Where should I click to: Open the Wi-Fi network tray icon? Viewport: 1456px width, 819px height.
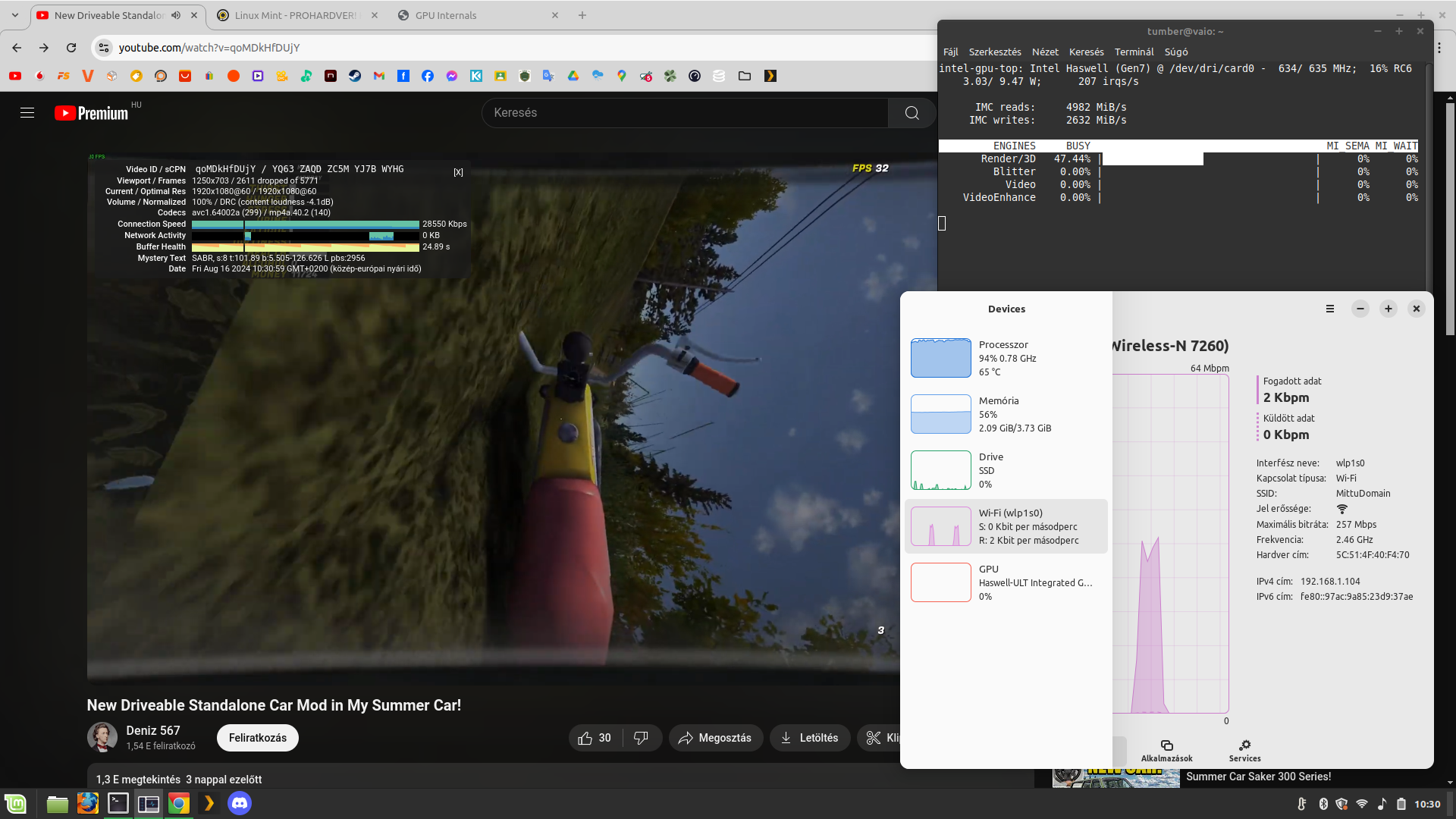(x=1362, y=804)
